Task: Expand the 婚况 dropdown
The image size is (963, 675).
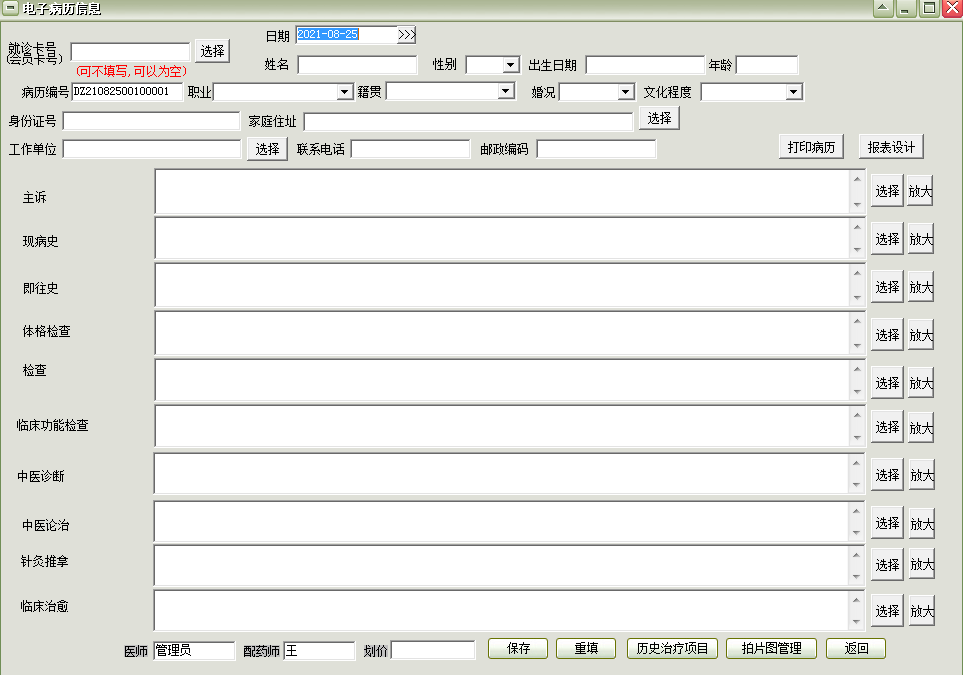Action: (x=625, y=92)
